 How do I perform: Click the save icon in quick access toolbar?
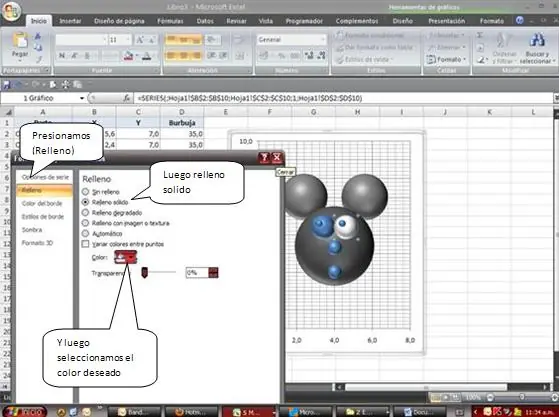[6, 85]
